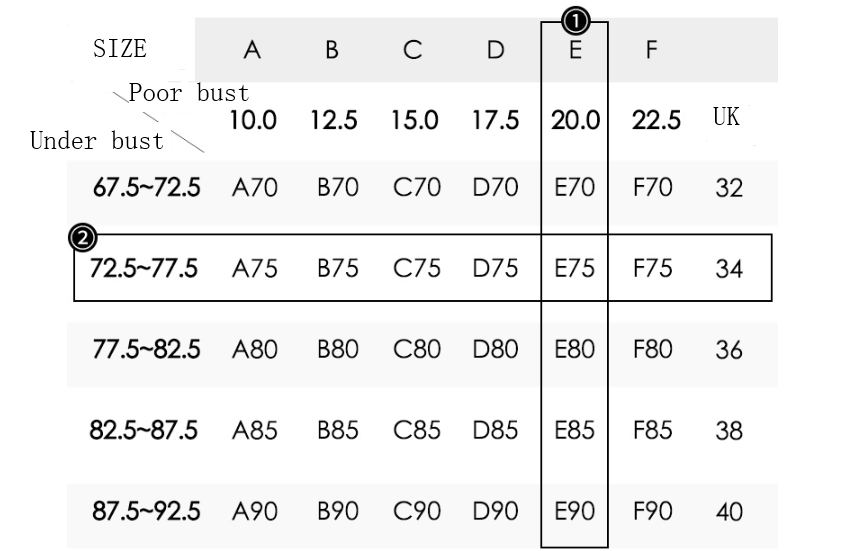Click the F90 size cell
The width and height of the screenshot is (847, 551).
tap(653, 510)
